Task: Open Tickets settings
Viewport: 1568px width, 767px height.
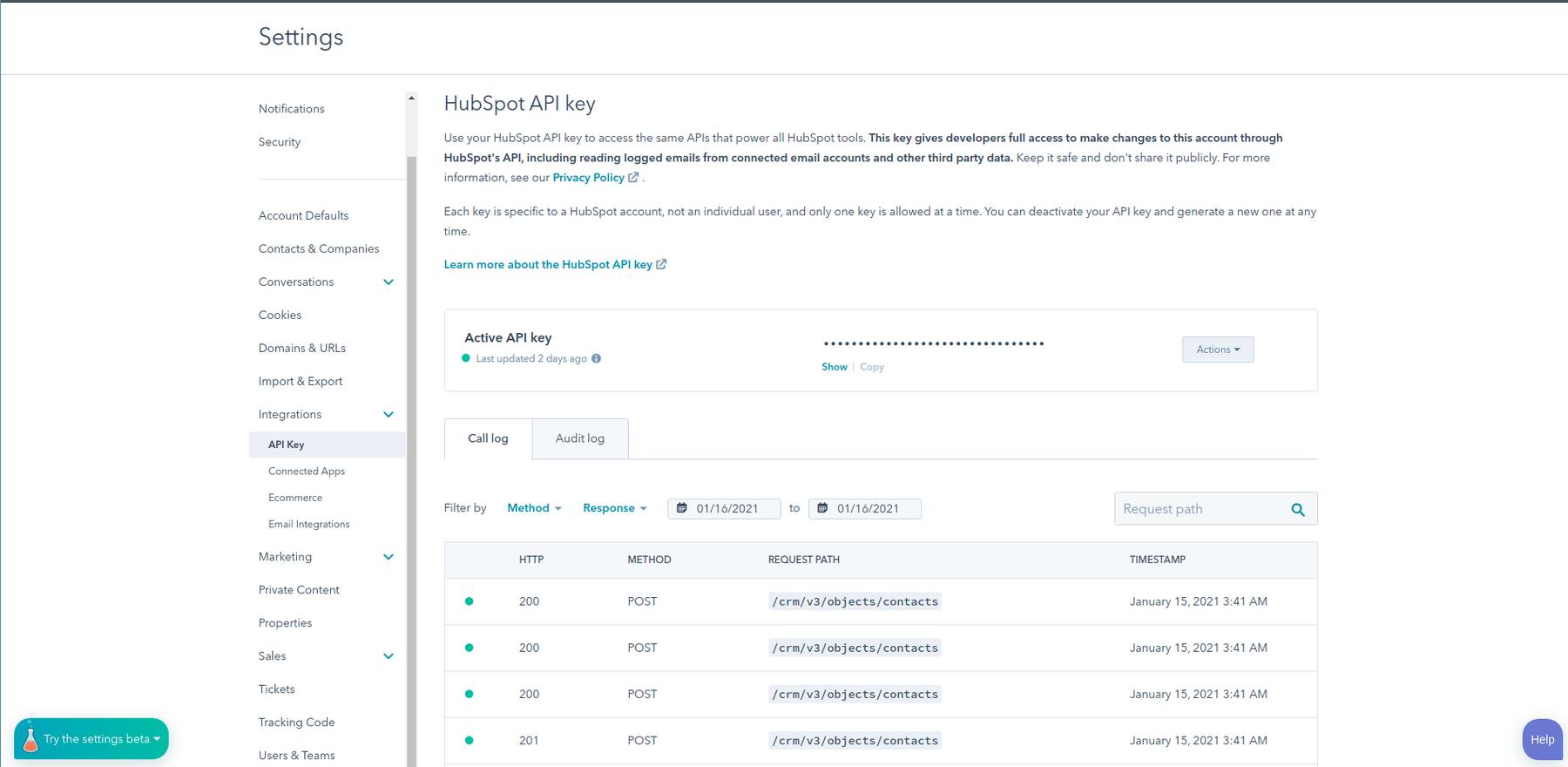Action: point(276,689)
